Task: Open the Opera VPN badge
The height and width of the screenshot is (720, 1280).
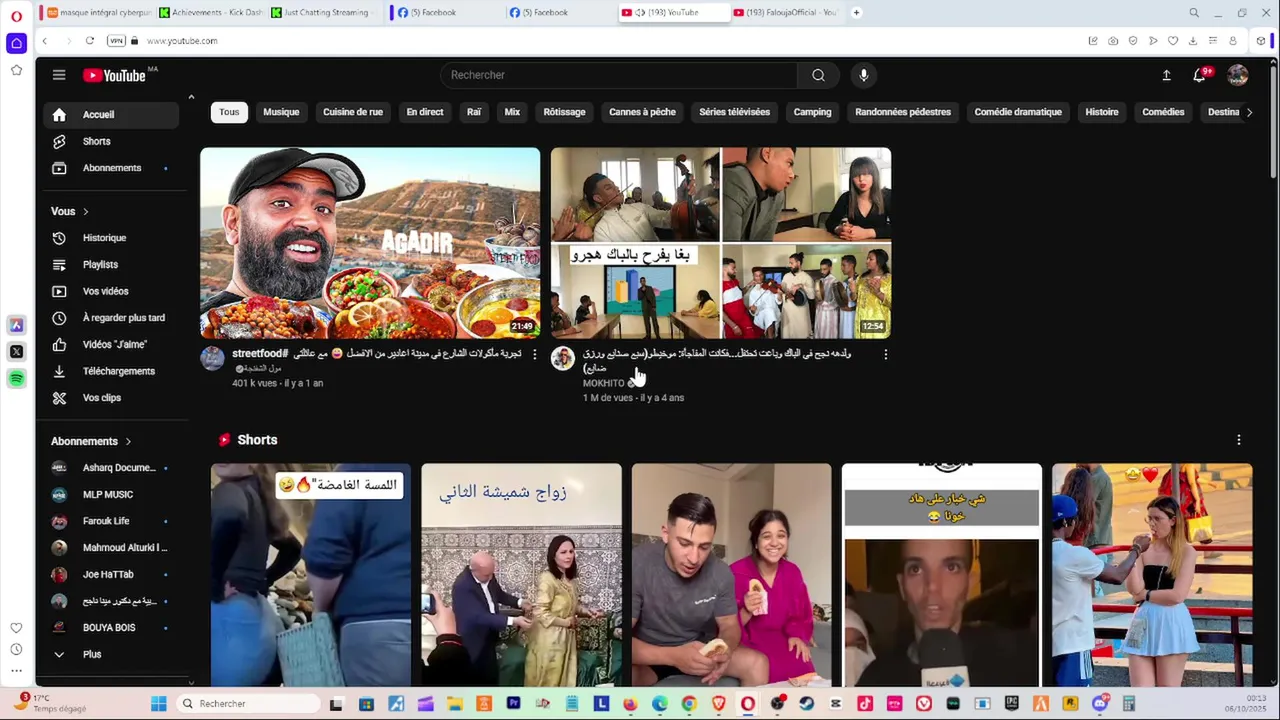Action: [x=116, y=41]
